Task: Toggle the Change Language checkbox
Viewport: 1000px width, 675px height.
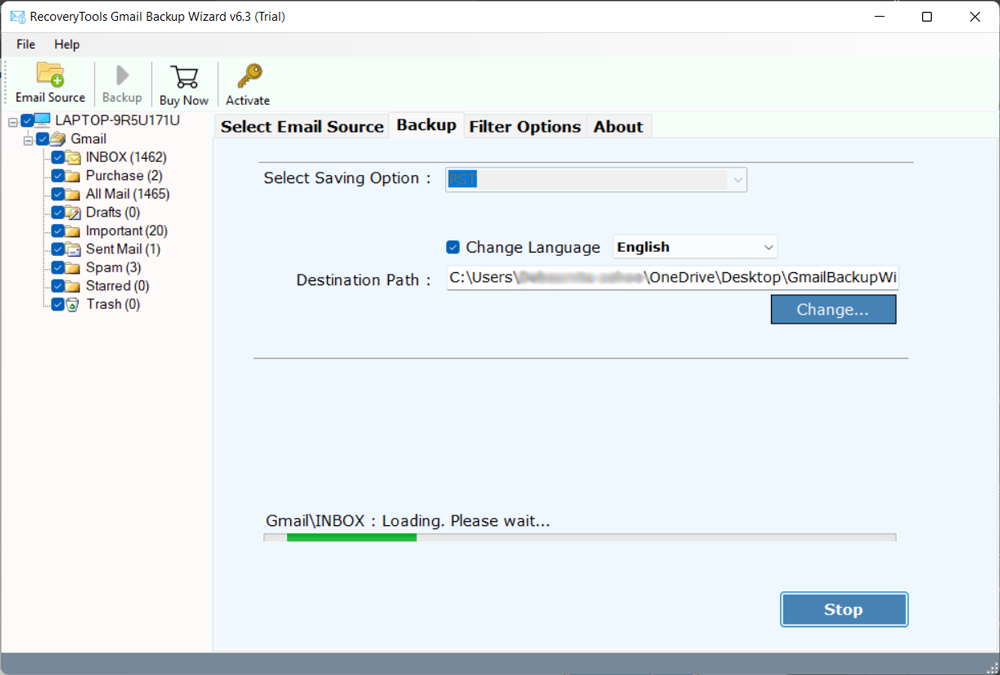Action: pos(453,247)
